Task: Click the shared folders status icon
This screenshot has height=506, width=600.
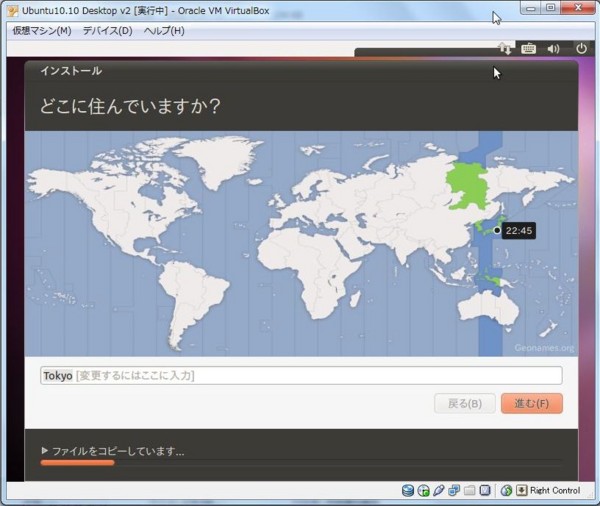Action: (x=470, y=490)
